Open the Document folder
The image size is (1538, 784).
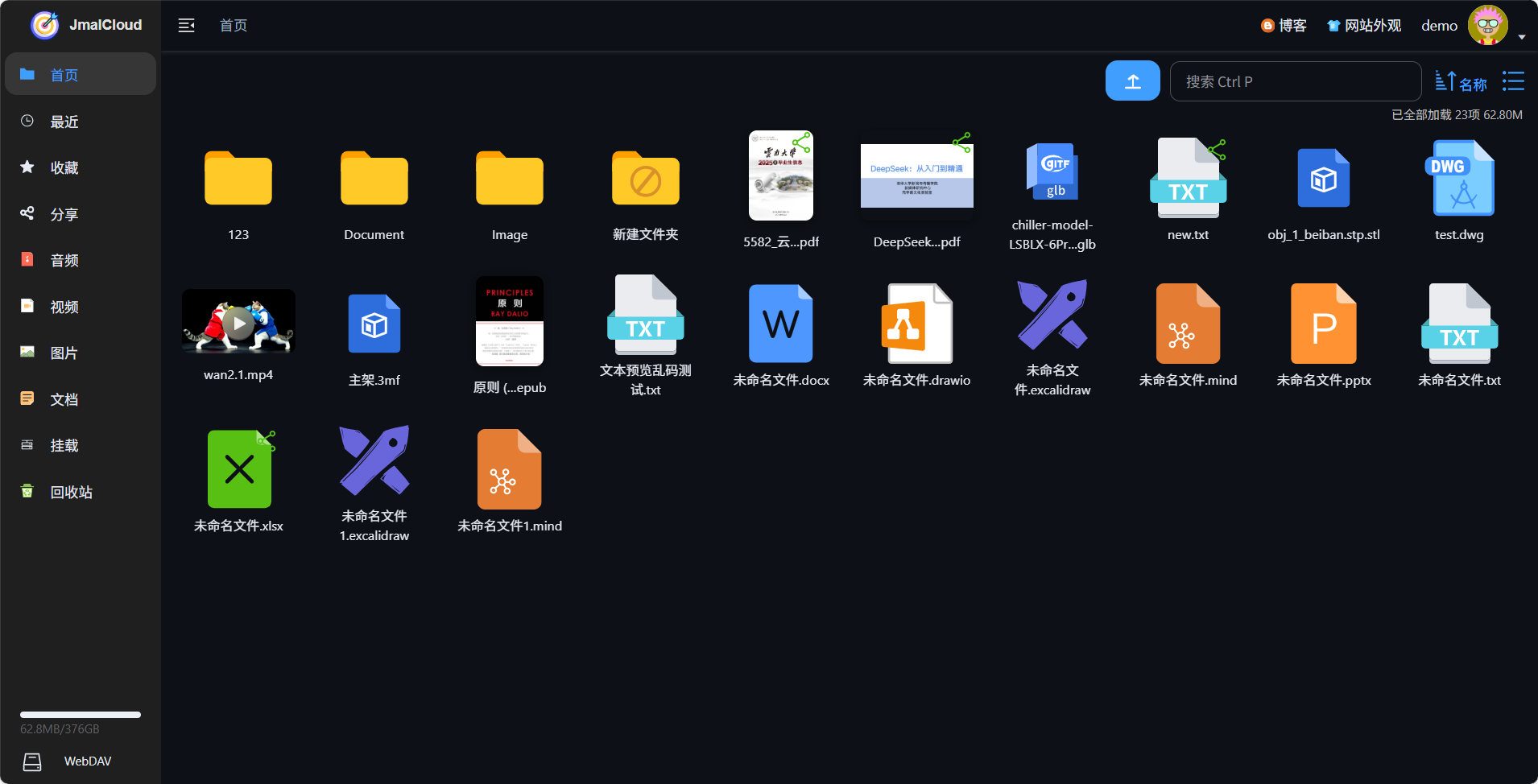click(374, 179)
